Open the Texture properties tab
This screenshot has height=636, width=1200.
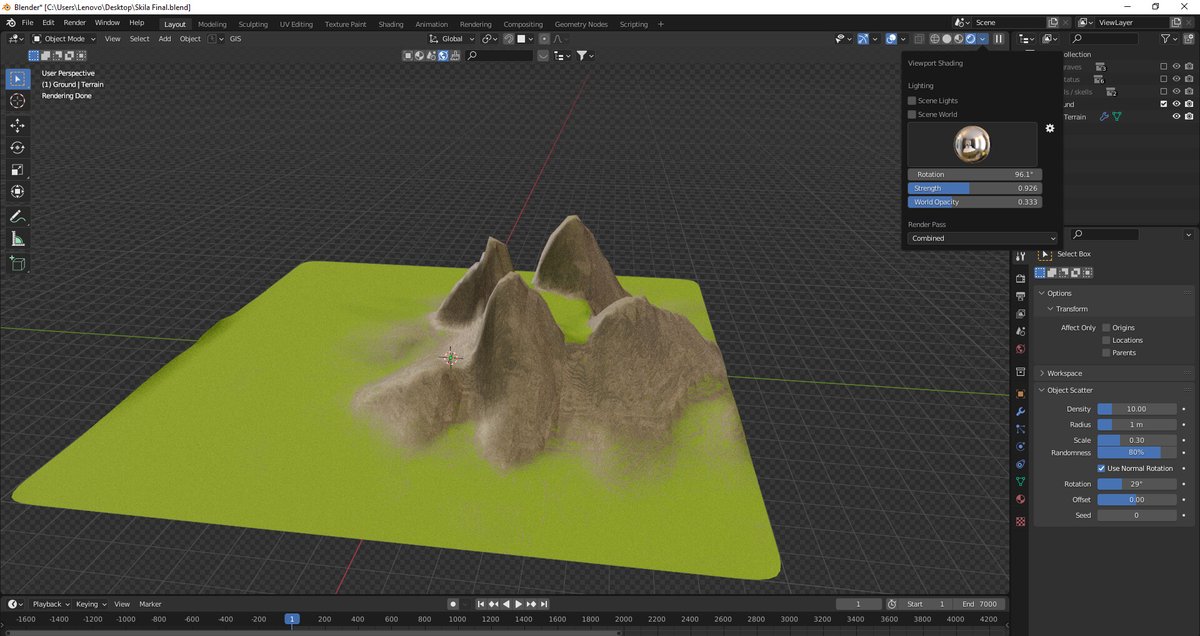click(1020, 521)
